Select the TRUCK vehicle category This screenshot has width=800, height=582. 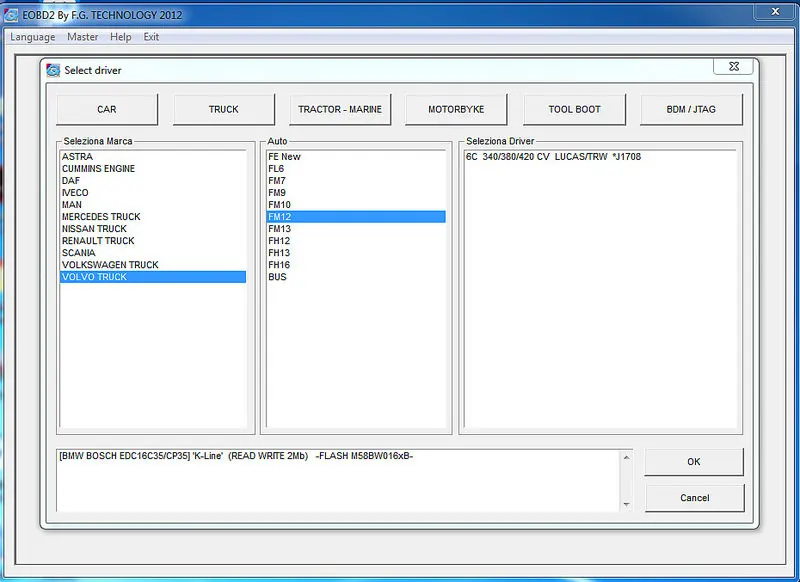click(x=223, y=109)
